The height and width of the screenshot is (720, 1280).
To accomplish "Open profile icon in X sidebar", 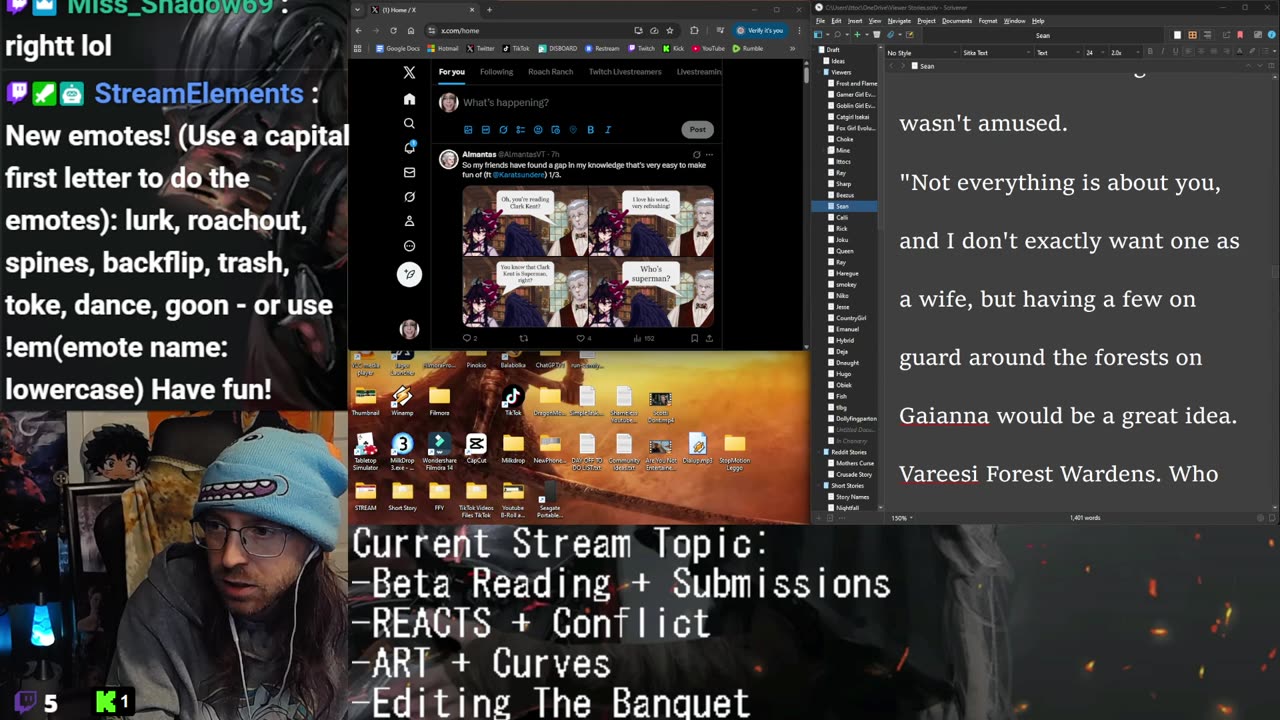I will pyautogui.click(x=409, y=221).
